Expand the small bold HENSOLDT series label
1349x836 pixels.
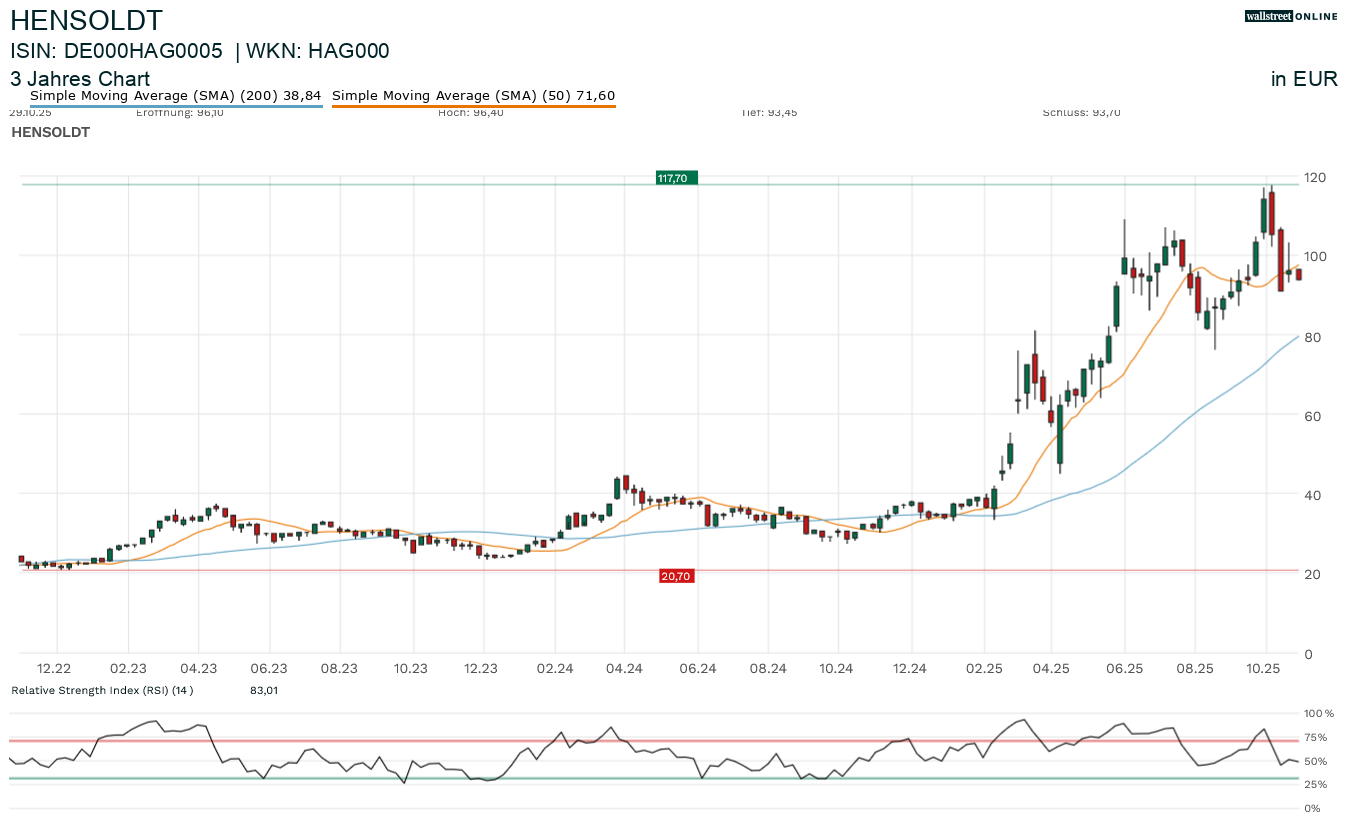[x=50, y=132]
